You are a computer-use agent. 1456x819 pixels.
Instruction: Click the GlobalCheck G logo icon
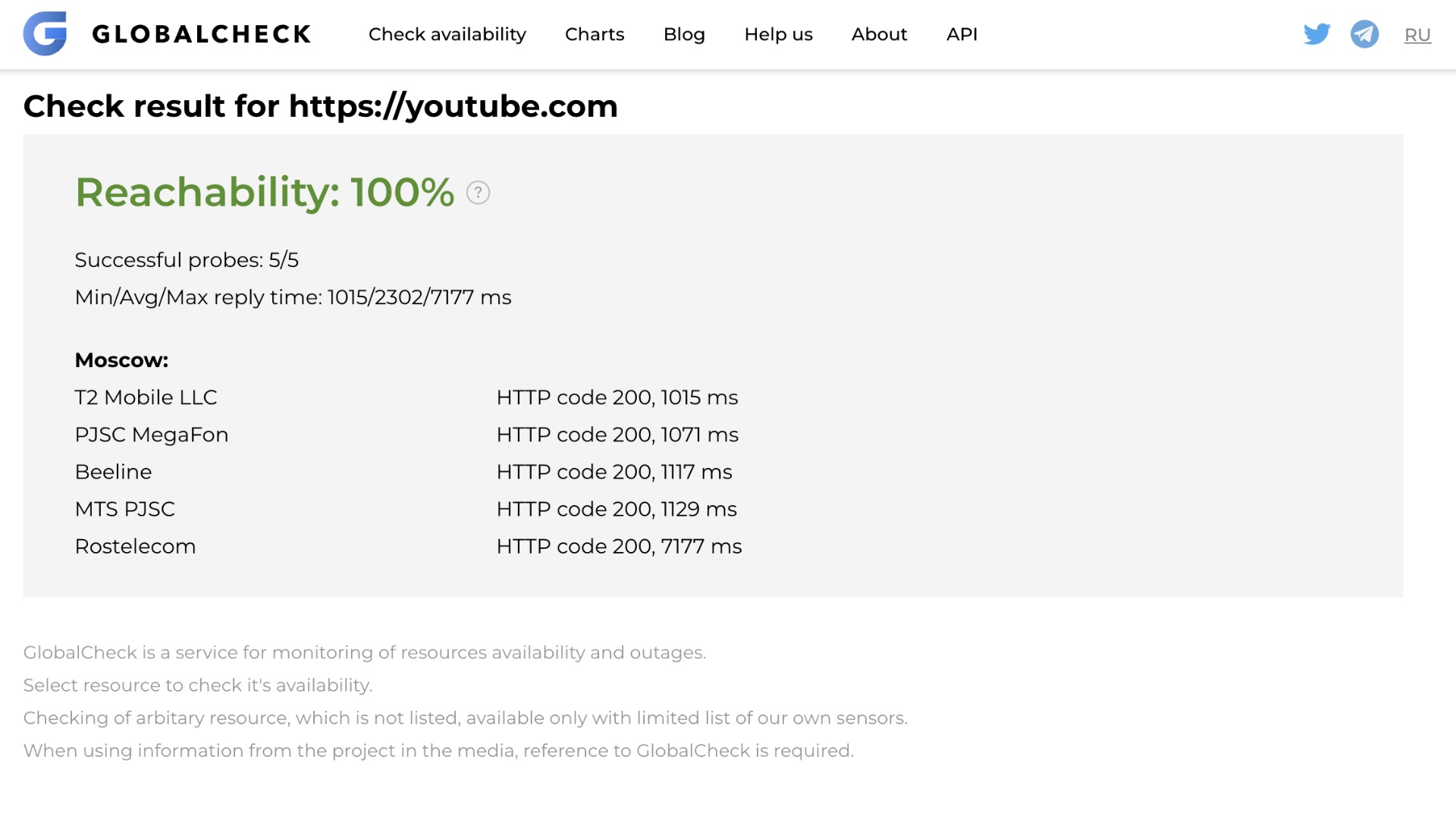point(45,33)
